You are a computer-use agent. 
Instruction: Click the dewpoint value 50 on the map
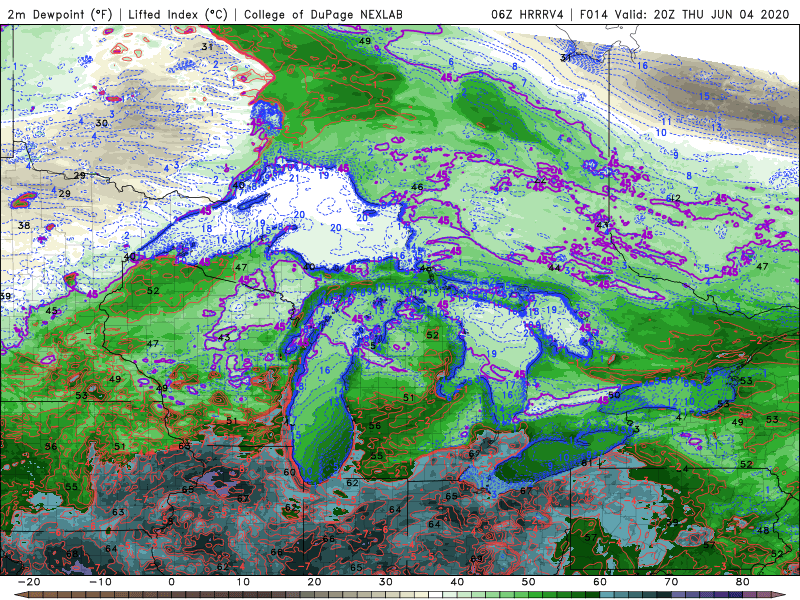coord(614,395)
